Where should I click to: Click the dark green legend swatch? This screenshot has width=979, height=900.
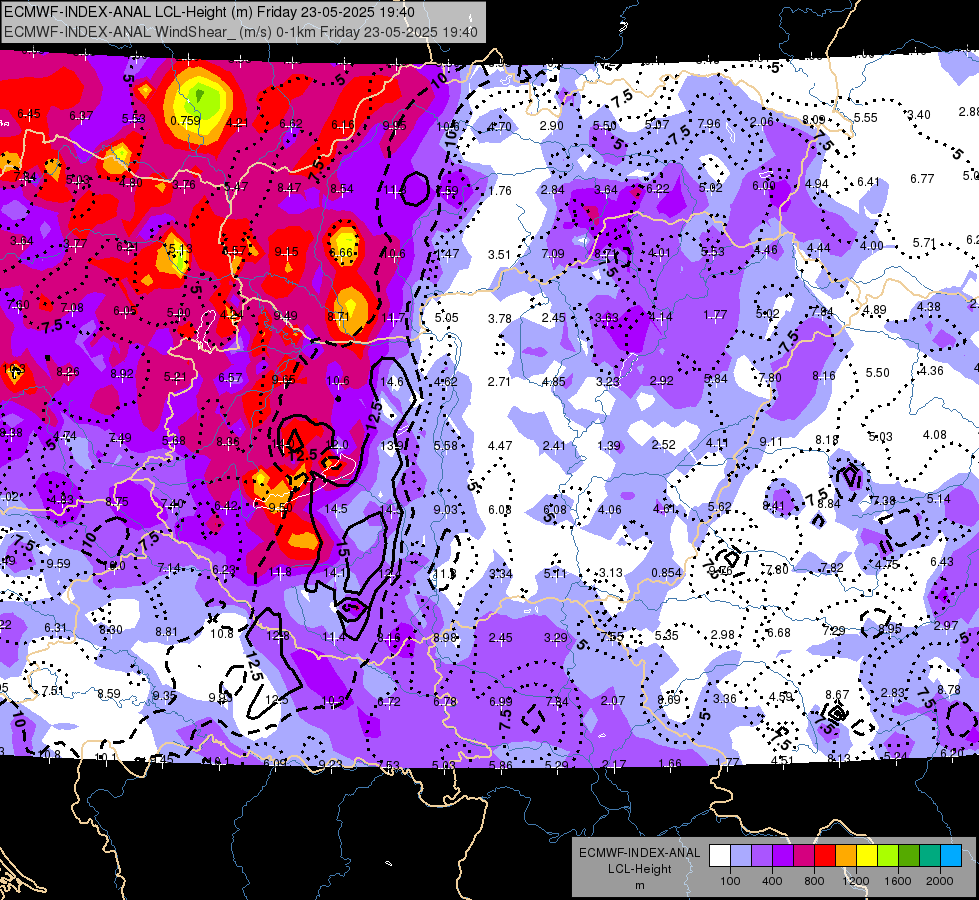click(908, 856)
